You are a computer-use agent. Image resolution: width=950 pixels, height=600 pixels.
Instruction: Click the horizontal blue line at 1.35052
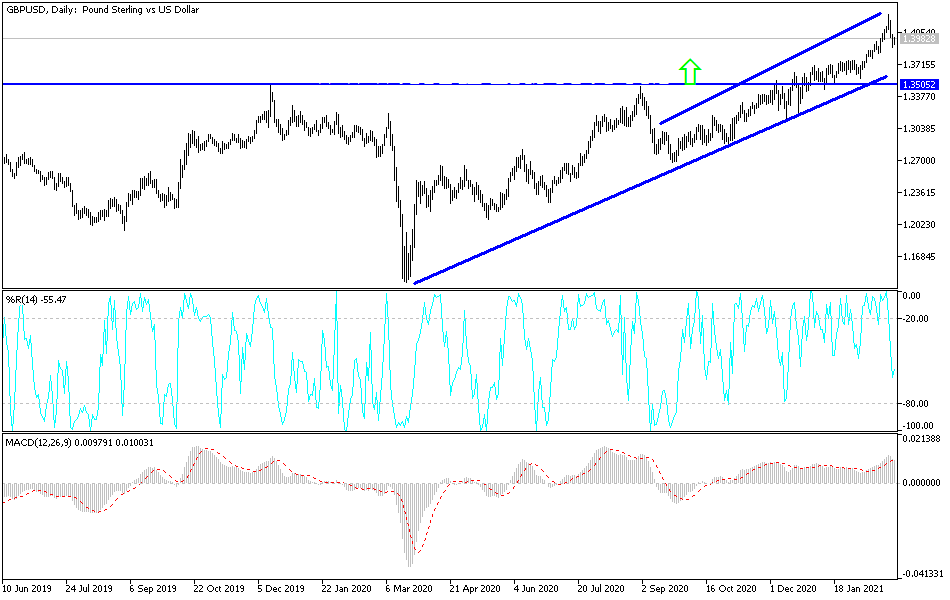pyautogui.click(x=300, y=84)
